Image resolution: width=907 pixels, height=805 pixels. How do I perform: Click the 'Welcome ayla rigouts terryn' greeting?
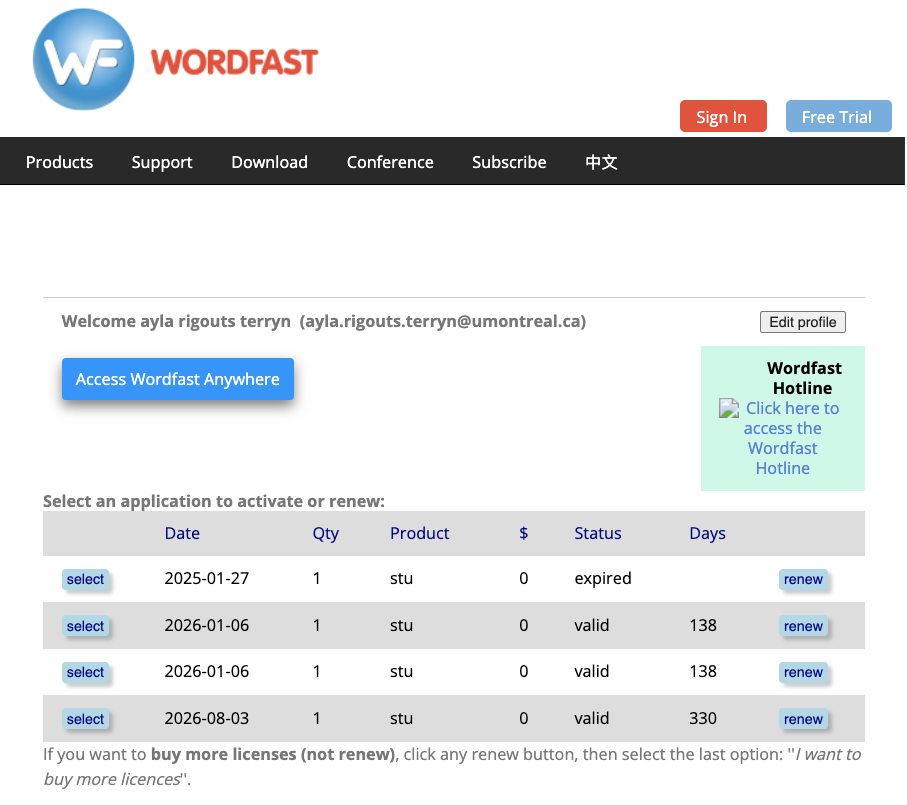point(176,321)
